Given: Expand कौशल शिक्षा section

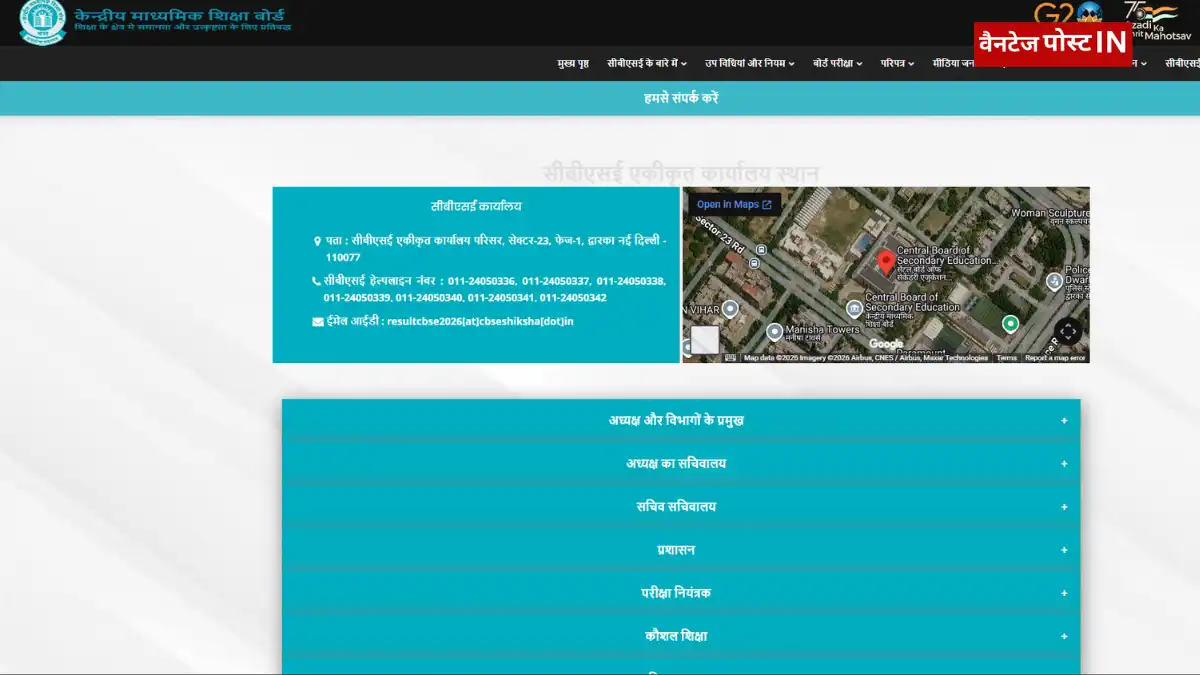Looking at the screenshot, I should (681, 635).
